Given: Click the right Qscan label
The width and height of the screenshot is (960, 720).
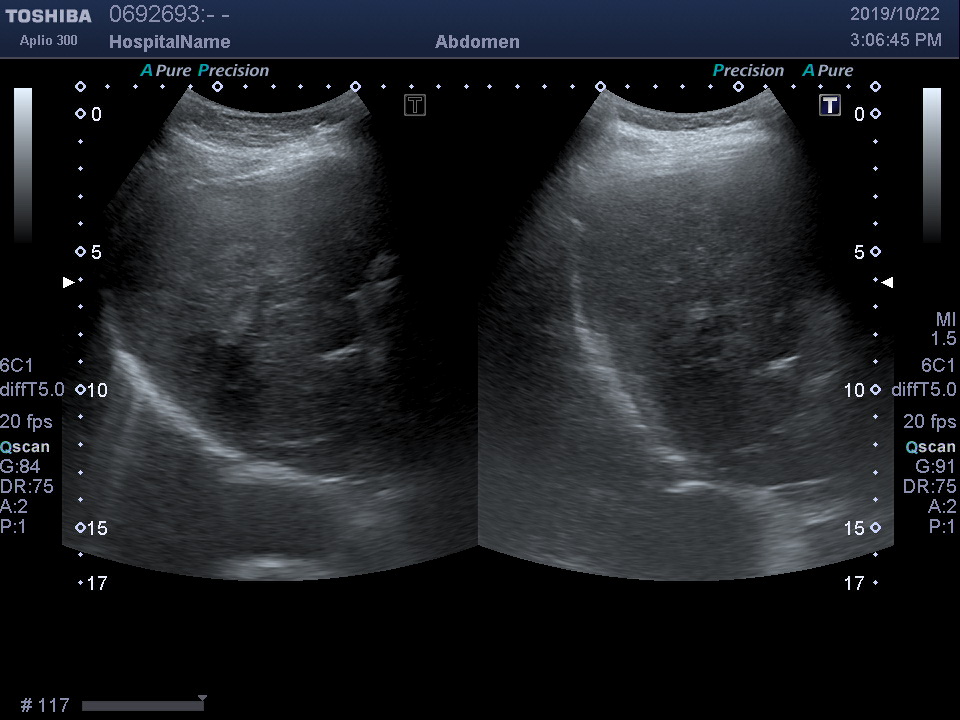Looking at the screenshot, I should (931, 447).
